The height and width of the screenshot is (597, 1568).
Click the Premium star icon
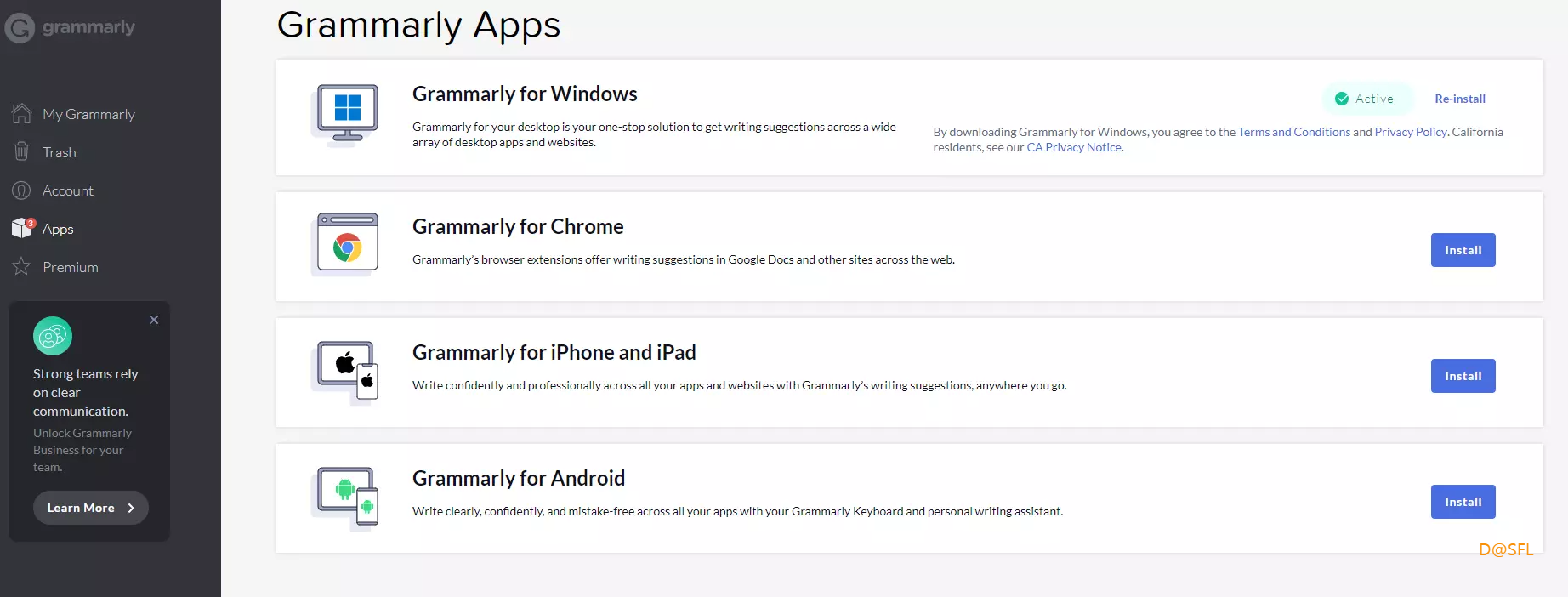pyautogui.click(x=21, y=266)
